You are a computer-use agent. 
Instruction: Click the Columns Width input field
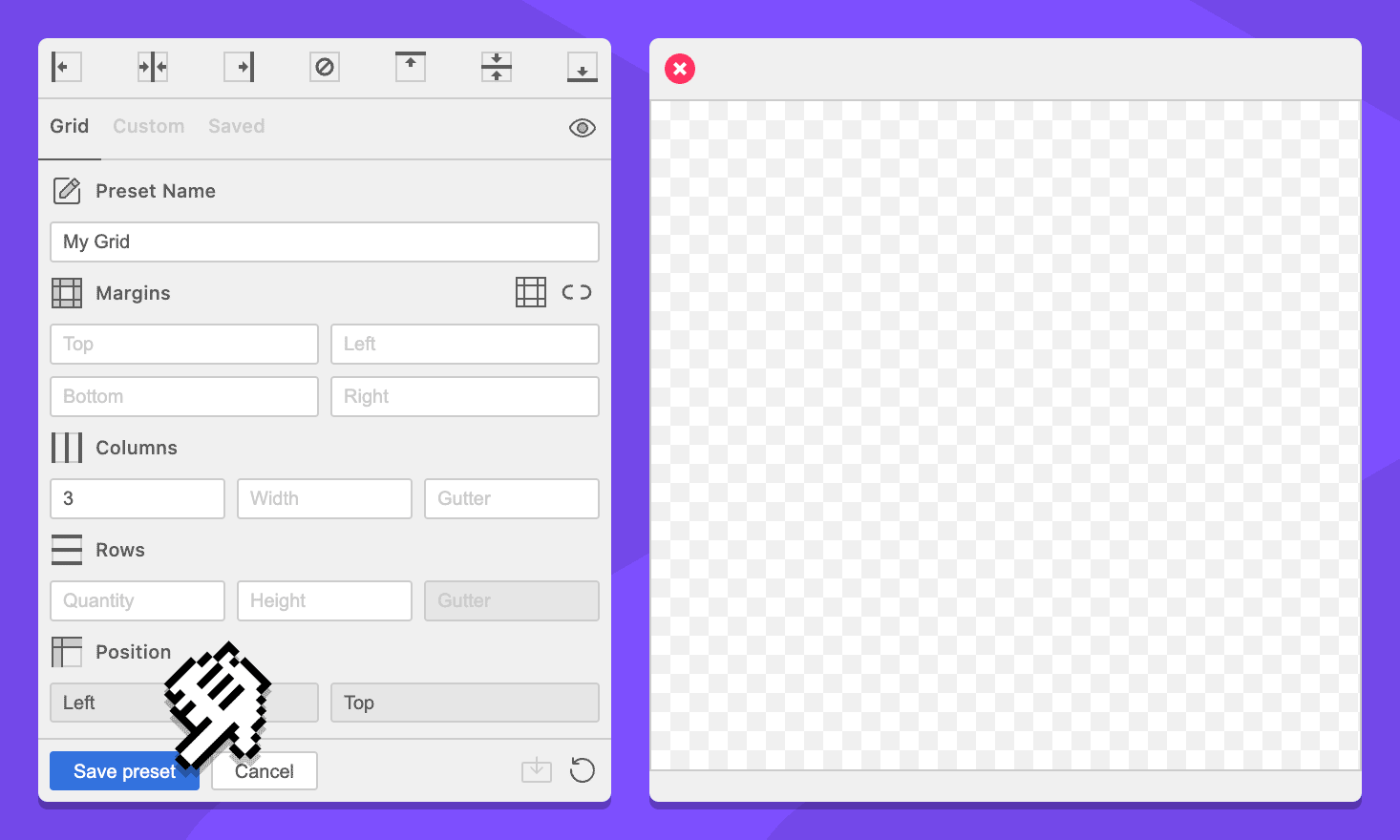(x=325, y=499)
